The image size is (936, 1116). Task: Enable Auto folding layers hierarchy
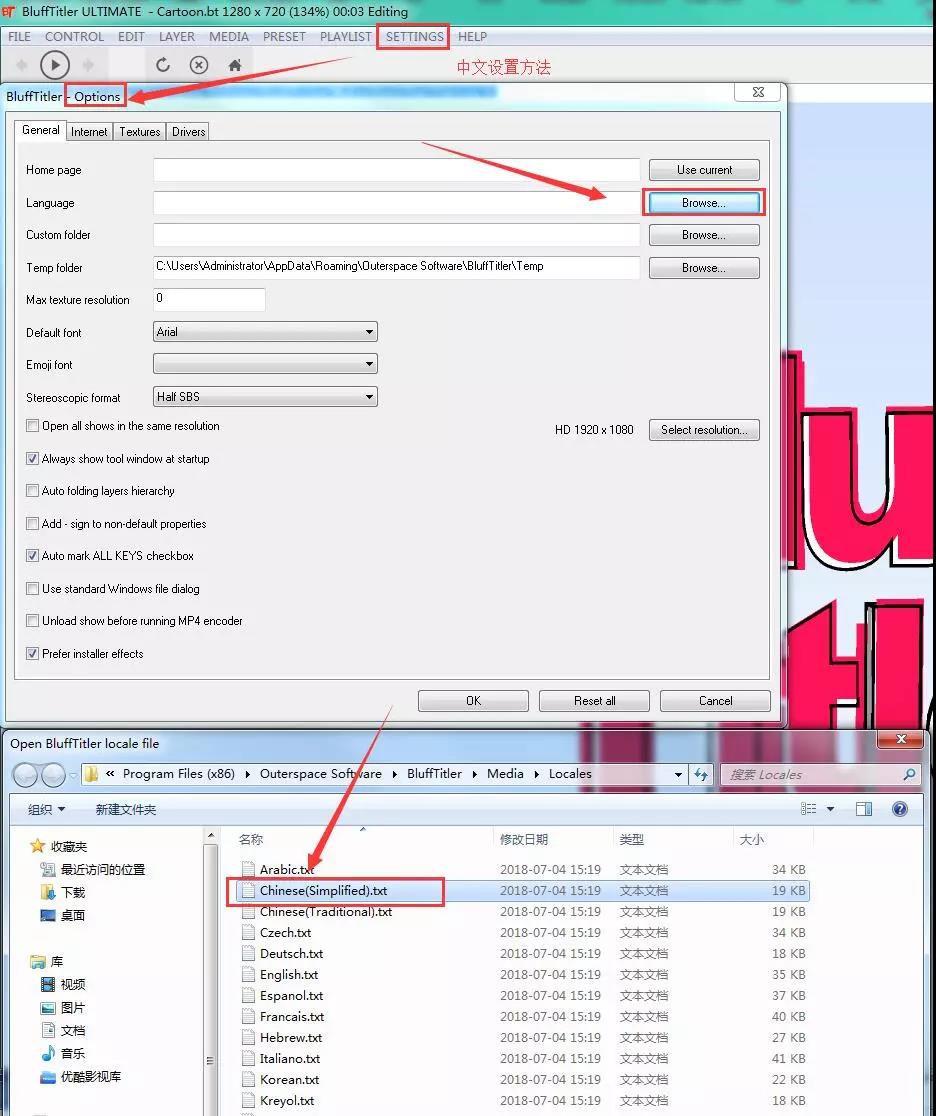click(x=32, y=490)
